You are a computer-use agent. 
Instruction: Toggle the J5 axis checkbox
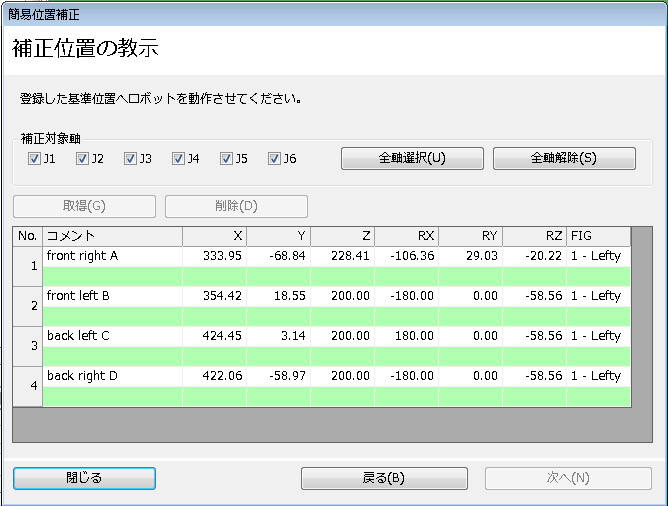226,159
